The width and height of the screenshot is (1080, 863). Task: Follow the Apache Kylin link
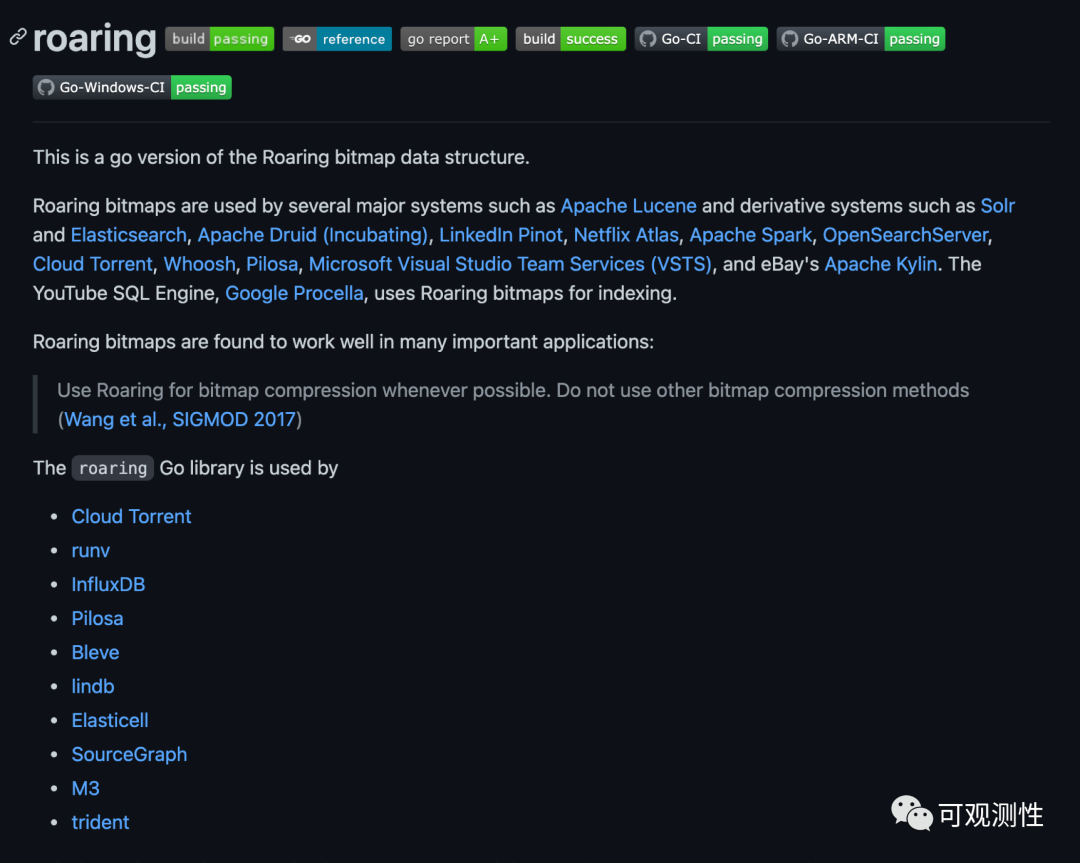pyautogui.click(x=880, y=264)
